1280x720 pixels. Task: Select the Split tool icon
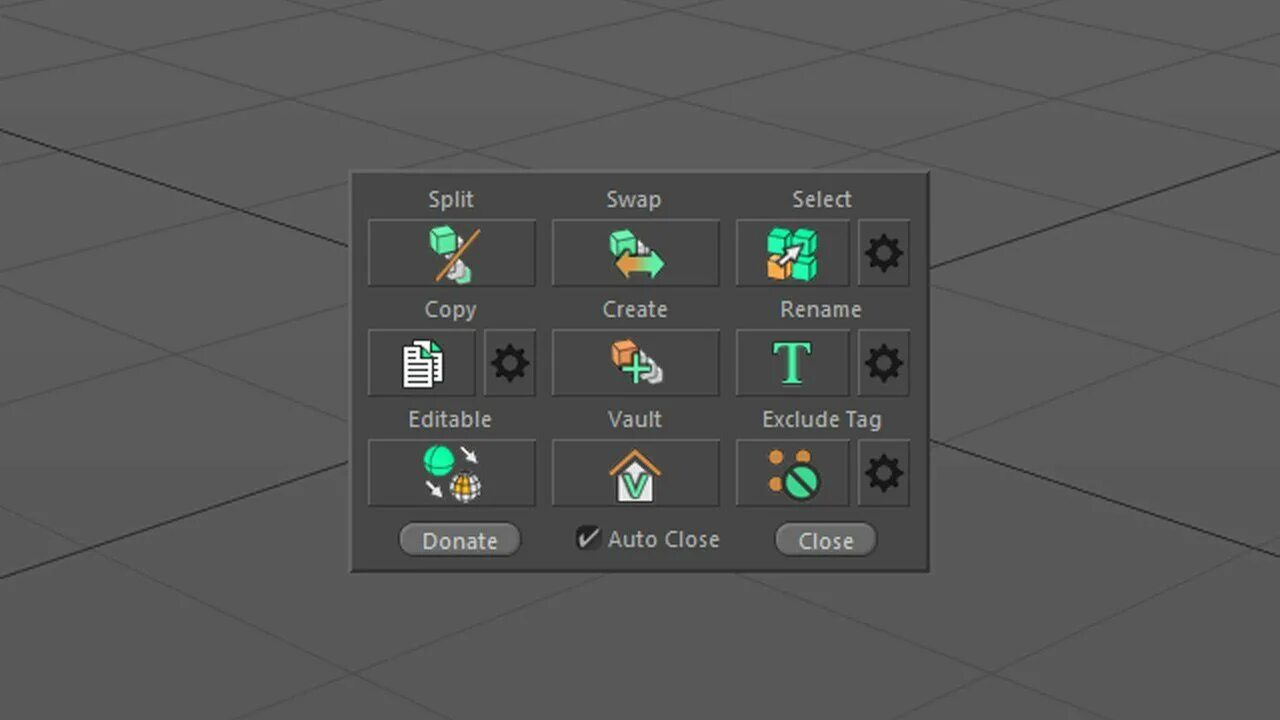452,253
